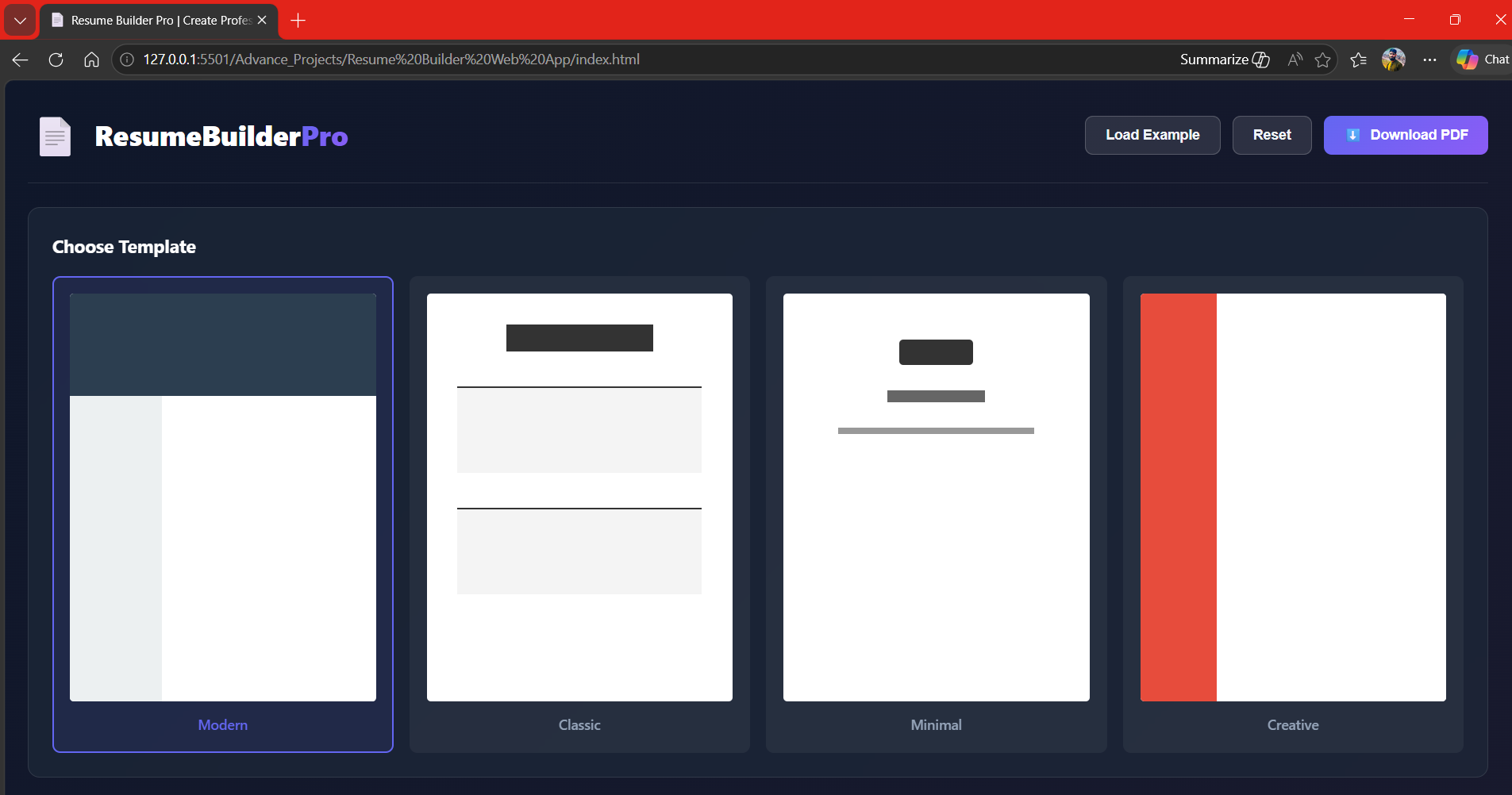This screenshot has width=1512, height=795.
Task: Open a new browser tab
Action: click(298, 20)
